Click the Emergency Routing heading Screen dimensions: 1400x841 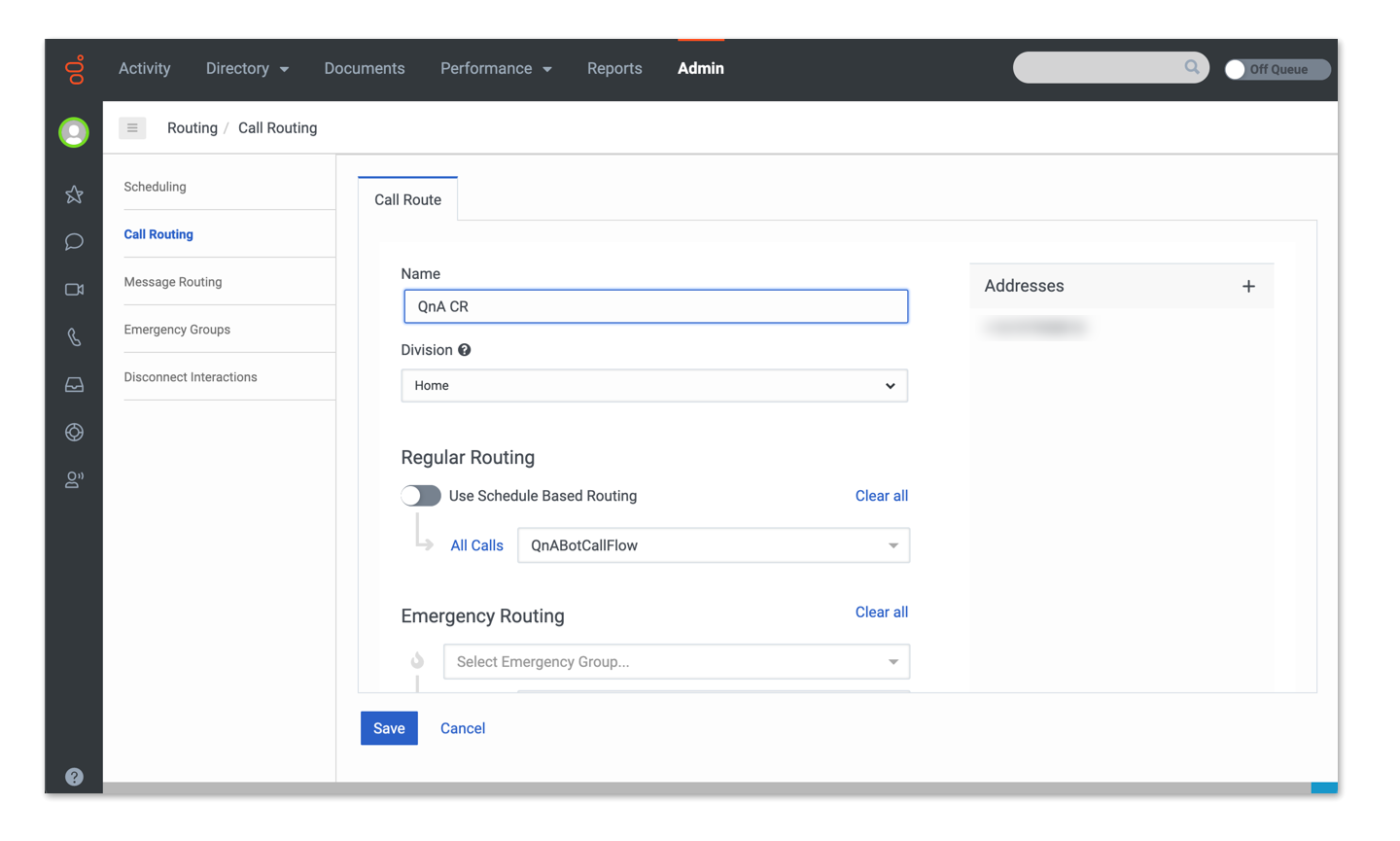pyautogui.click(x=482, y=616)
